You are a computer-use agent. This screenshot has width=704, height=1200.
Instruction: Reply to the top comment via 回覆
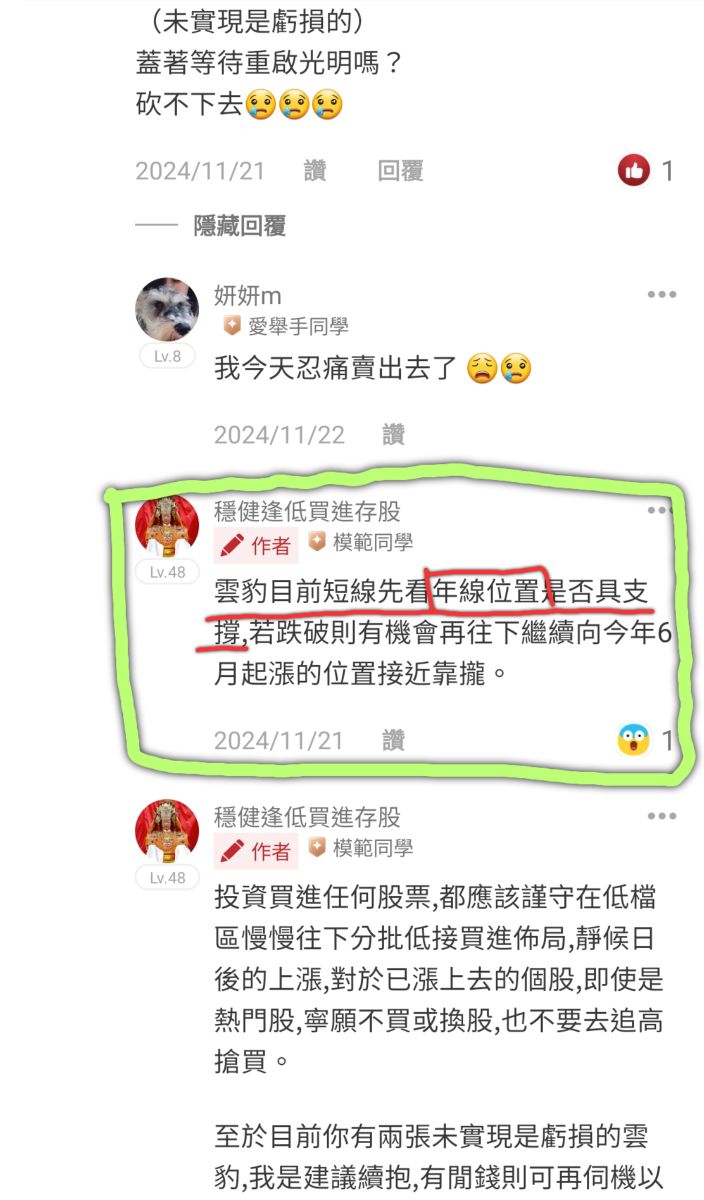click(x=400, y=171)
